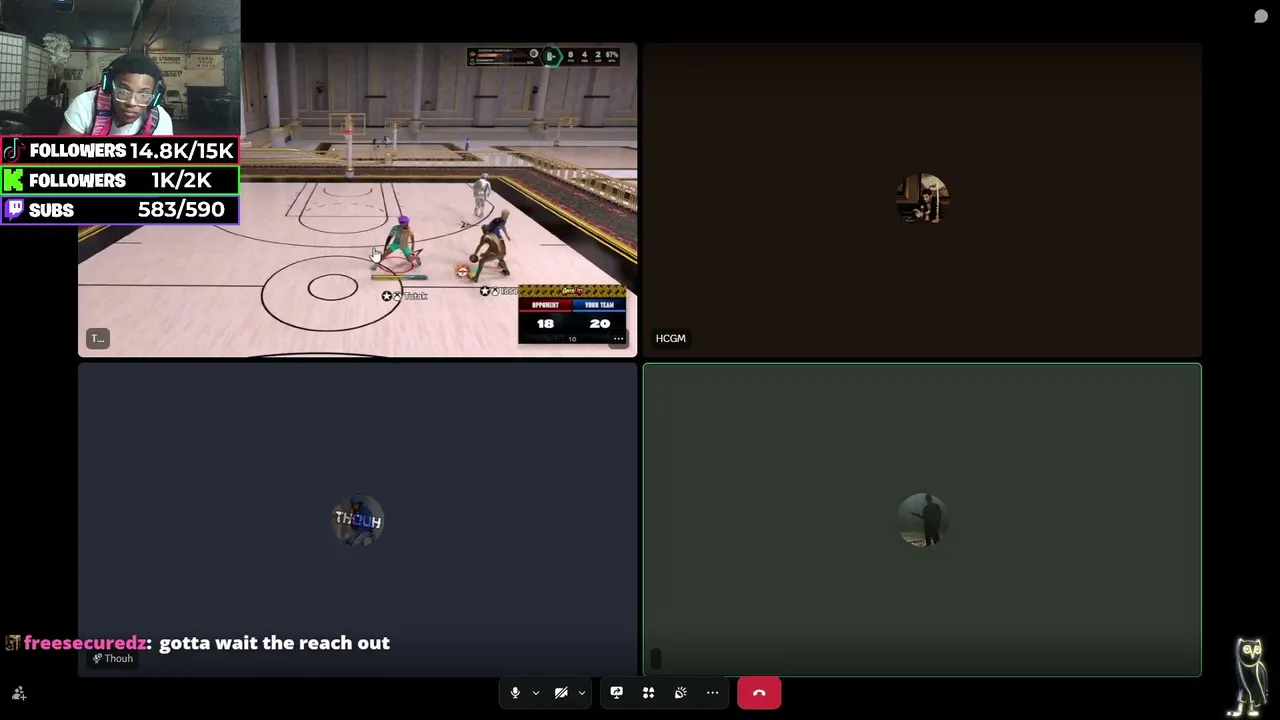
Task: Click the Twitch subs 583/590 counter
Action: [120, 210]
